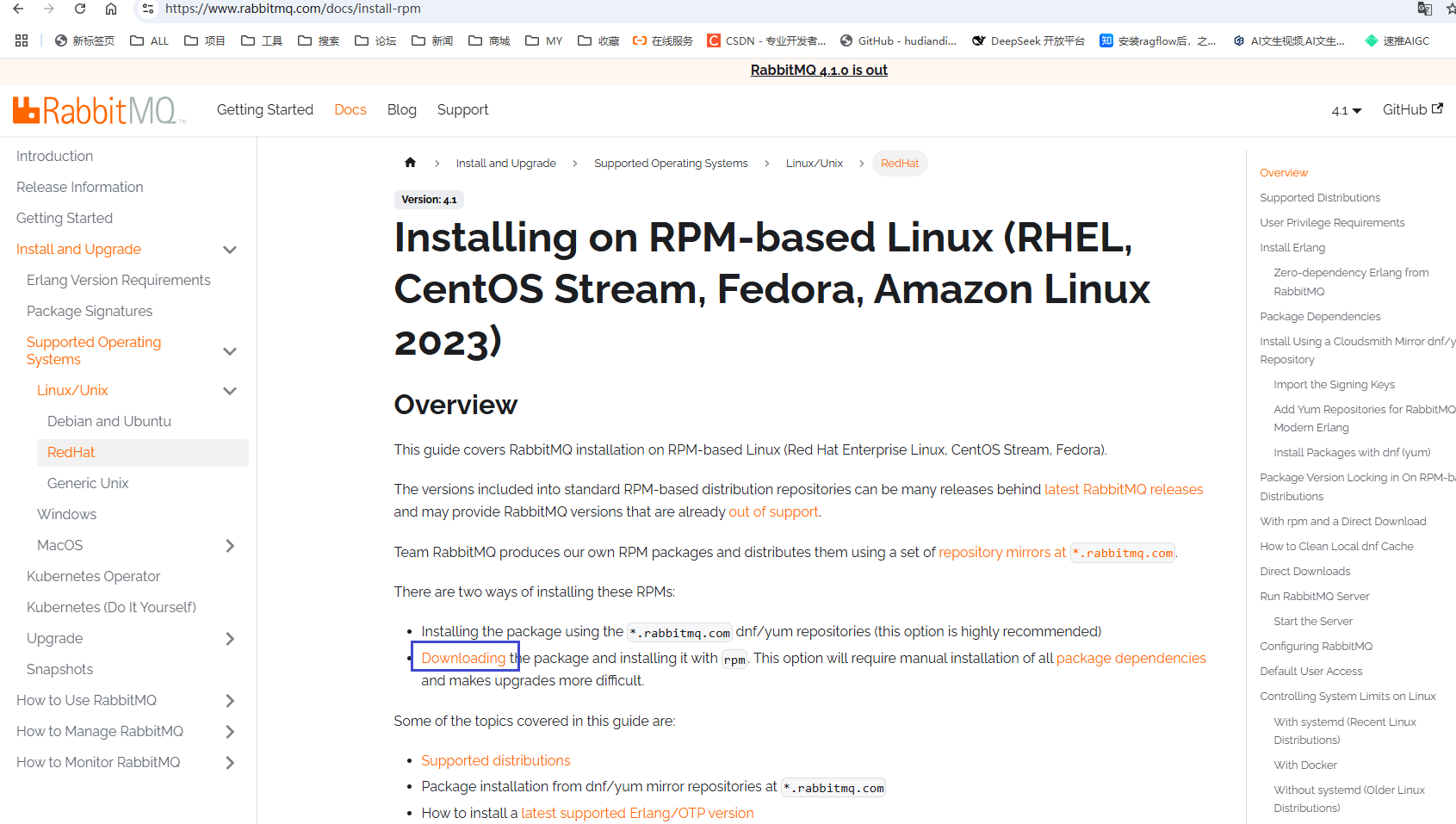Viewport: 1456px width, 824px height.
Task: Expand the MacOS sidebar section
Action: click(230, 546)
